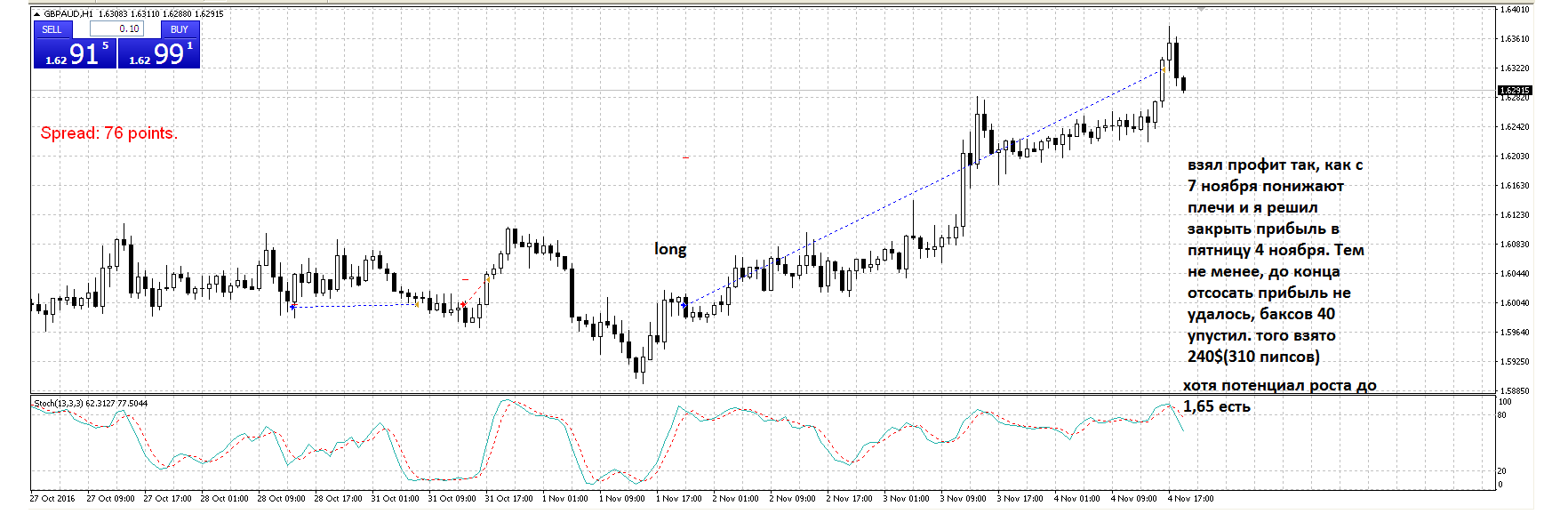Select the red "Spread: 76 points." label
The height and width of the screenshot is (522, 1568).
coord(108,133)
